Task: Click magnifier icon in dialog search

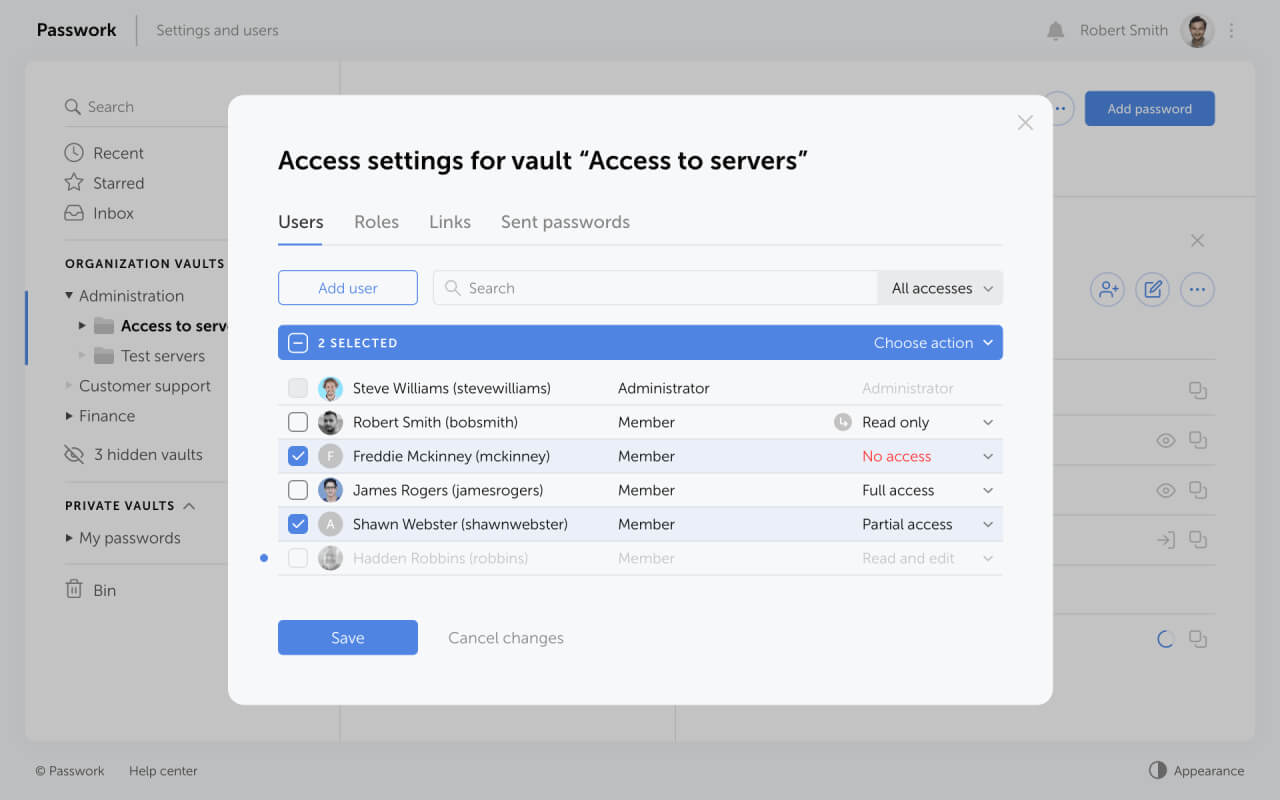Action: (452, 288)
